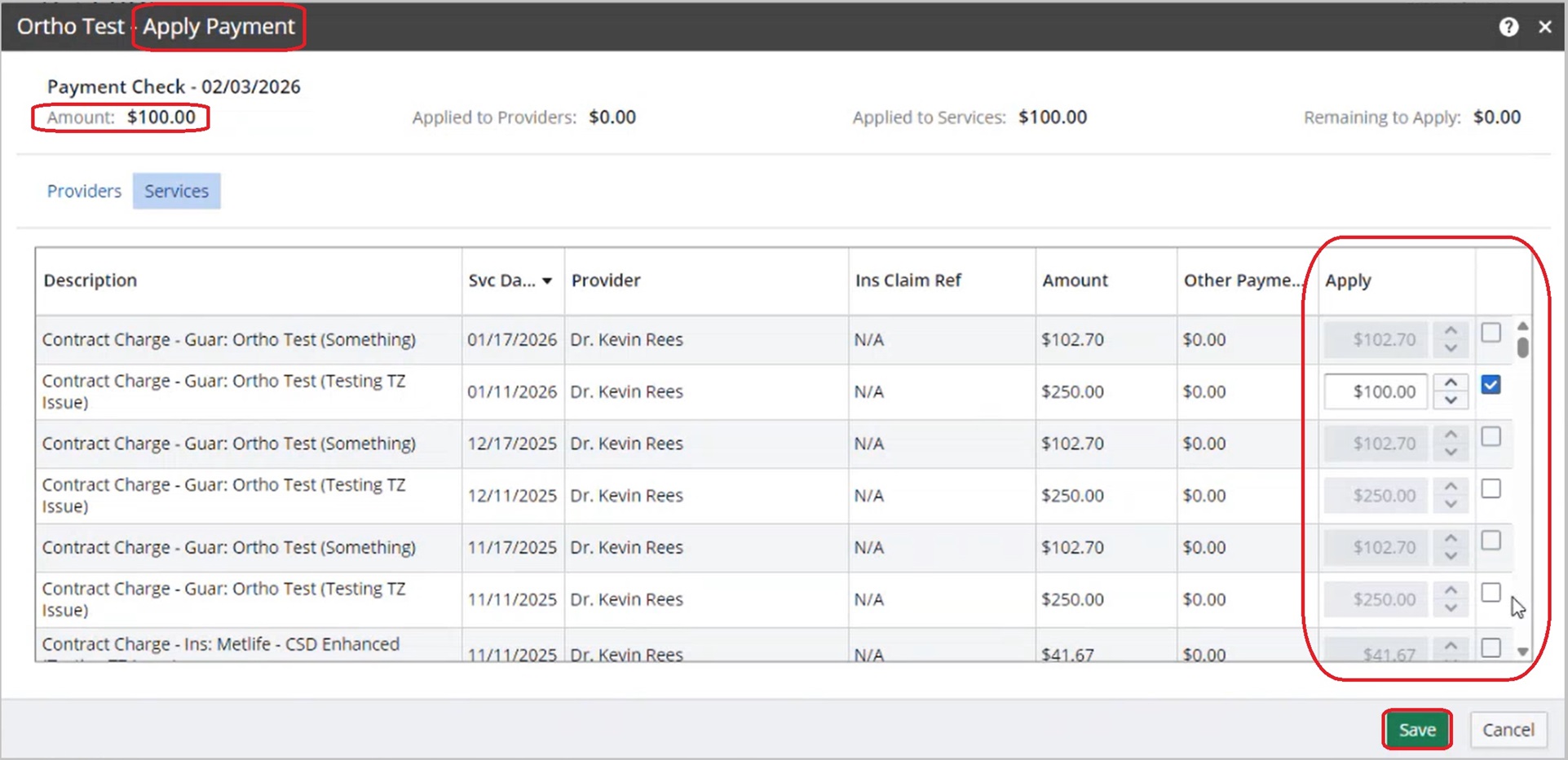Screen dimensions: 1568x760
Task: Click down arrow on 12/17/2025 apply amount
Action: pos(1451,453)
